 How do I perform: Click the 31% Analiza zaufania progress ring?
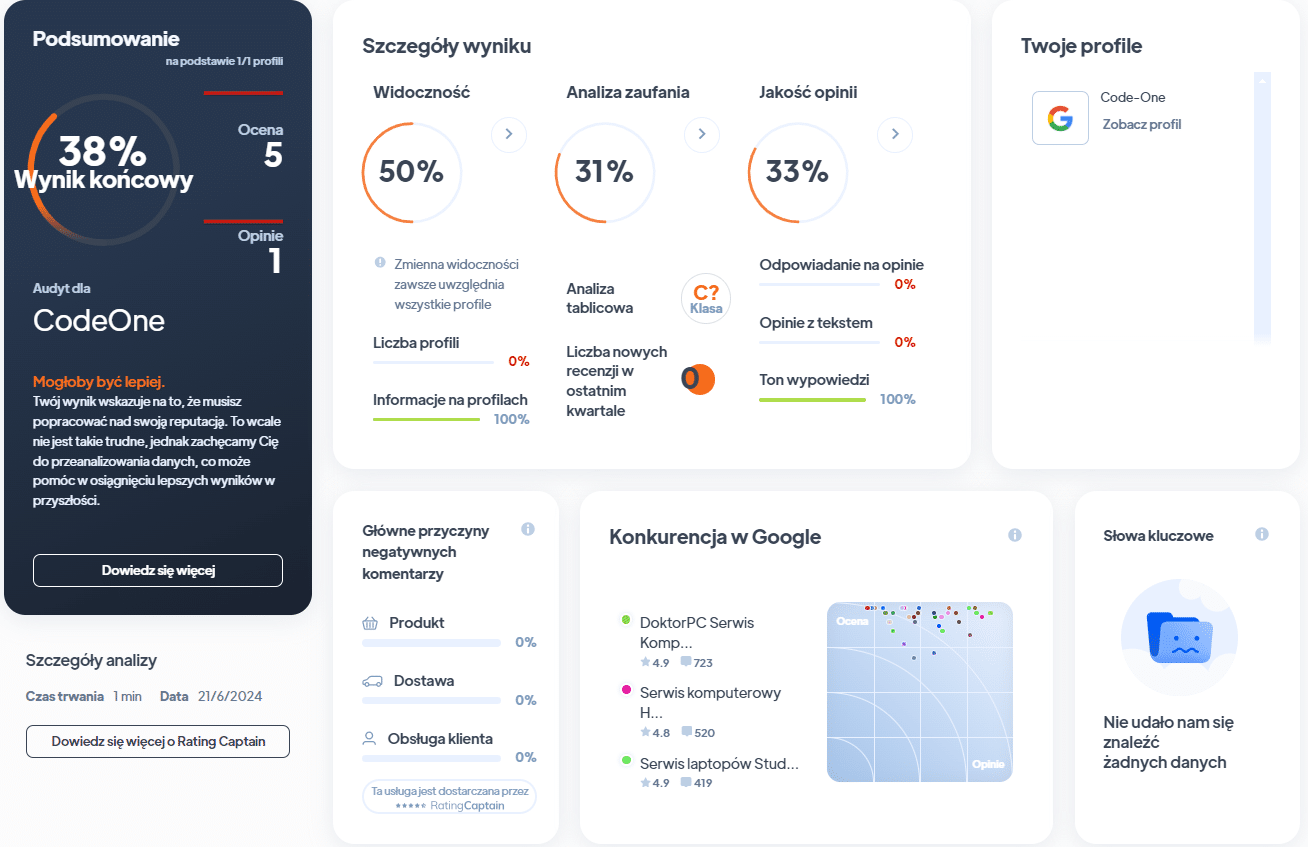(x=604, y=172)
